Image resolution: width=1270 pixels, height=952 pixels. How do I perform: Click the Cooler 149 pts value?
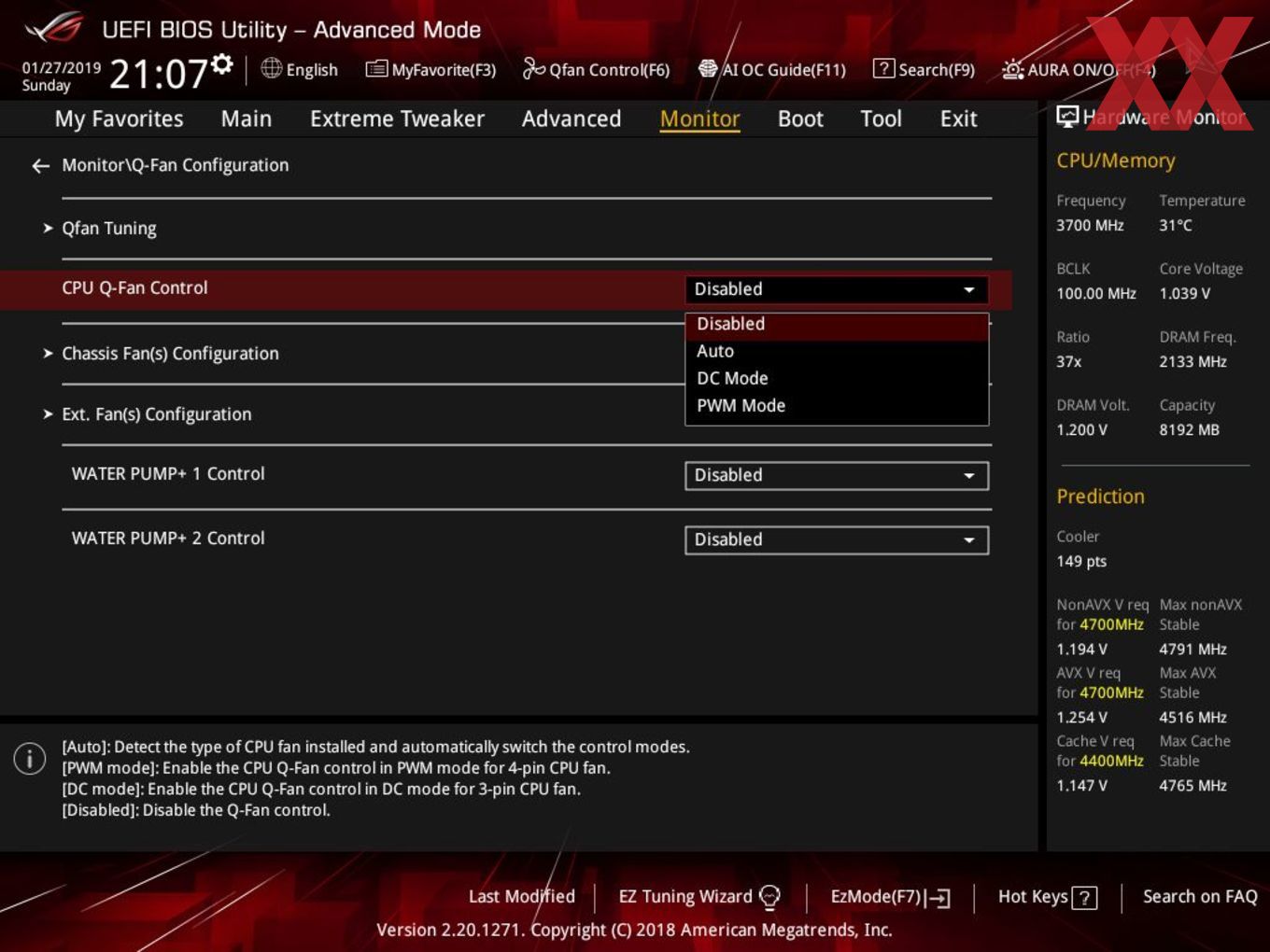coord(1081,562)
